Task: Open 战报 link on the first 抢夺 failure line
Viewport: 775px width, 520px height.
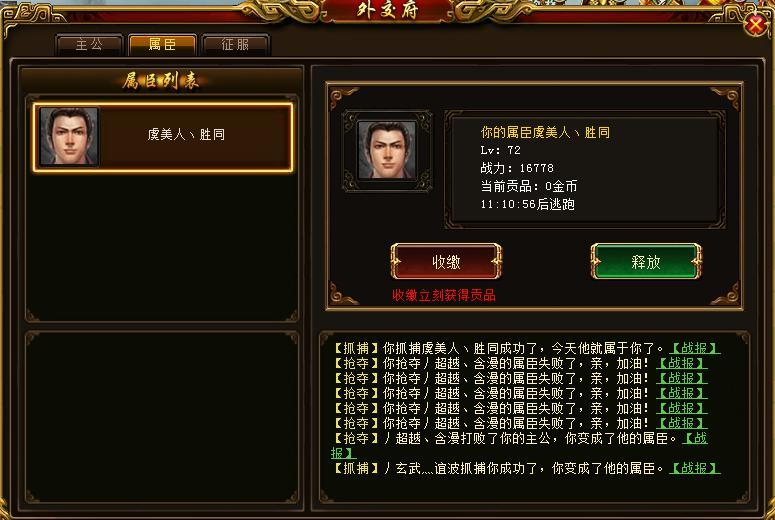Action: click(x=682, y=363)
